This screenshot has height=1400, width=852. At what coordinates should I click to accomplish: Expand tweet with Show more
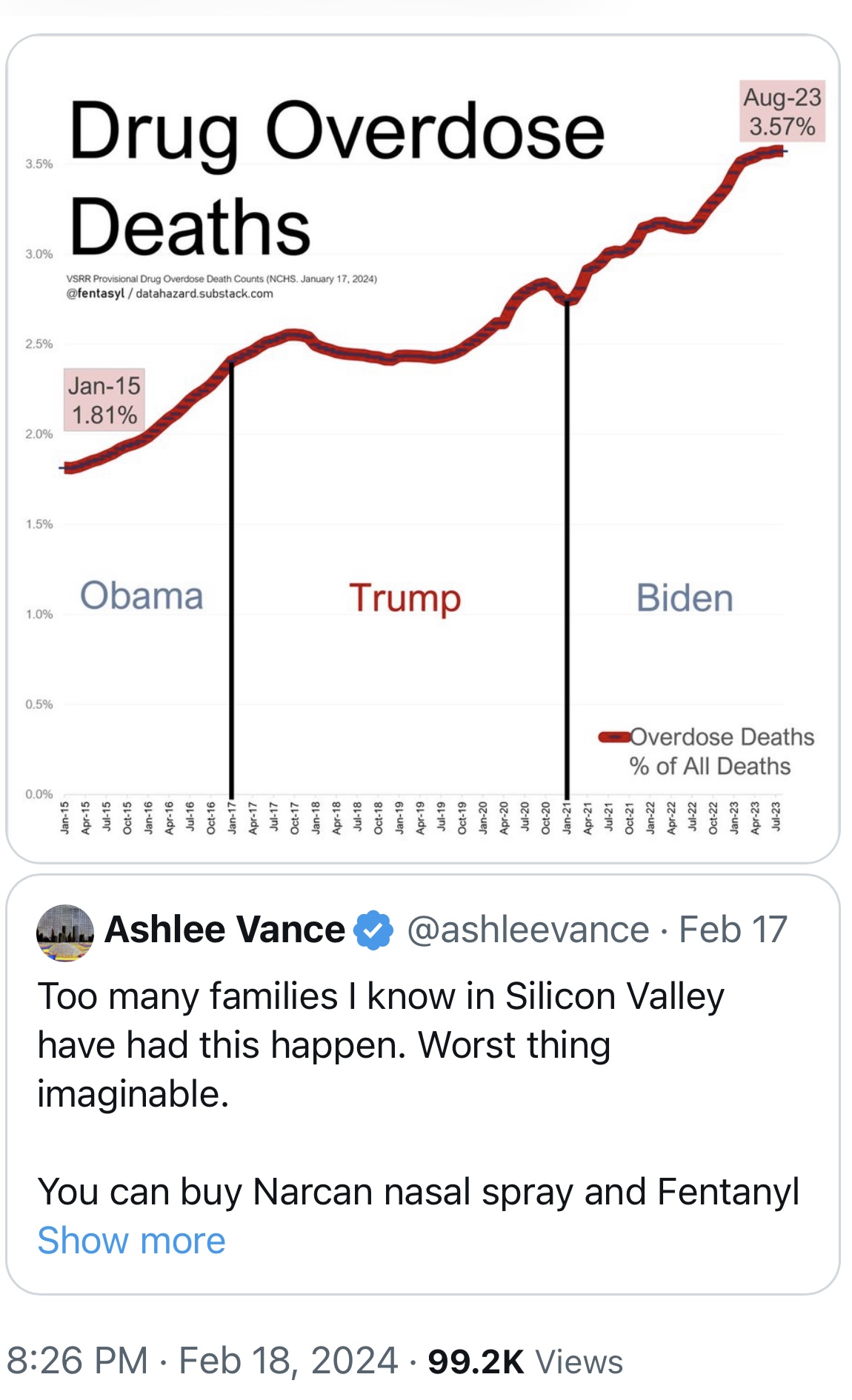[131, 1240]
